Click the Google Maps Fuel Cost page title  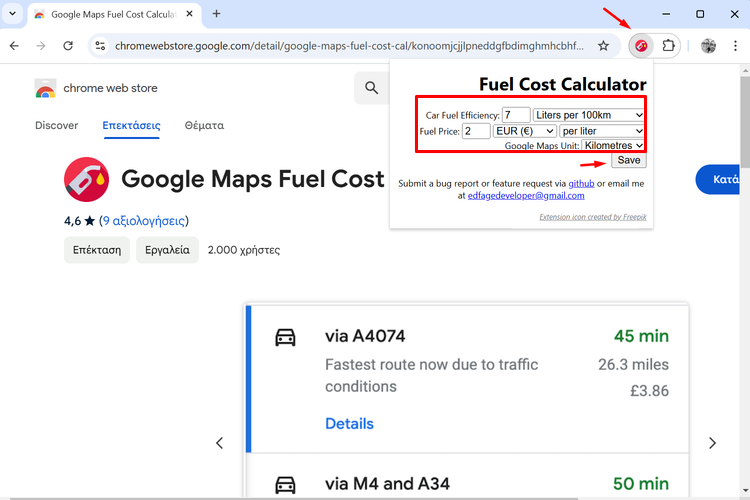click(253, 179)
